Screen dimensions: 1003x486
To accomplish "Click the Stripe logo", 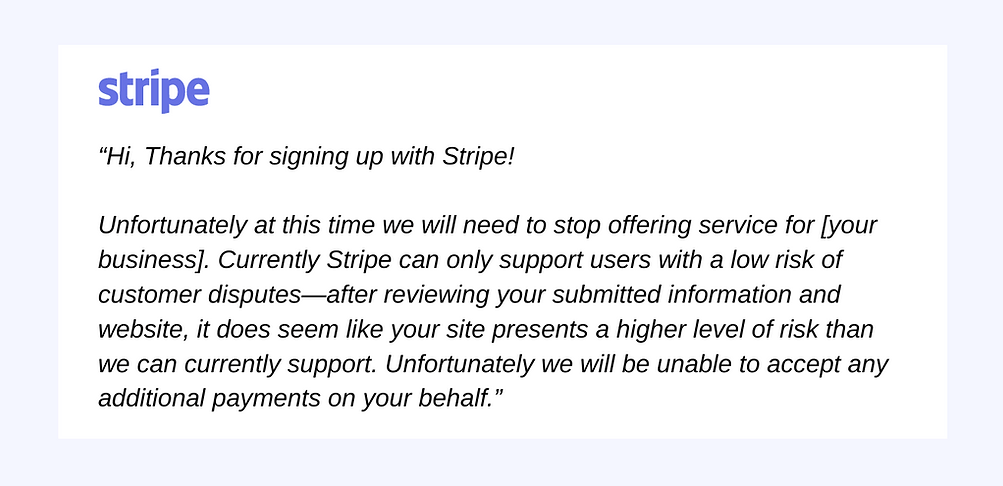I will pos(154,91).
